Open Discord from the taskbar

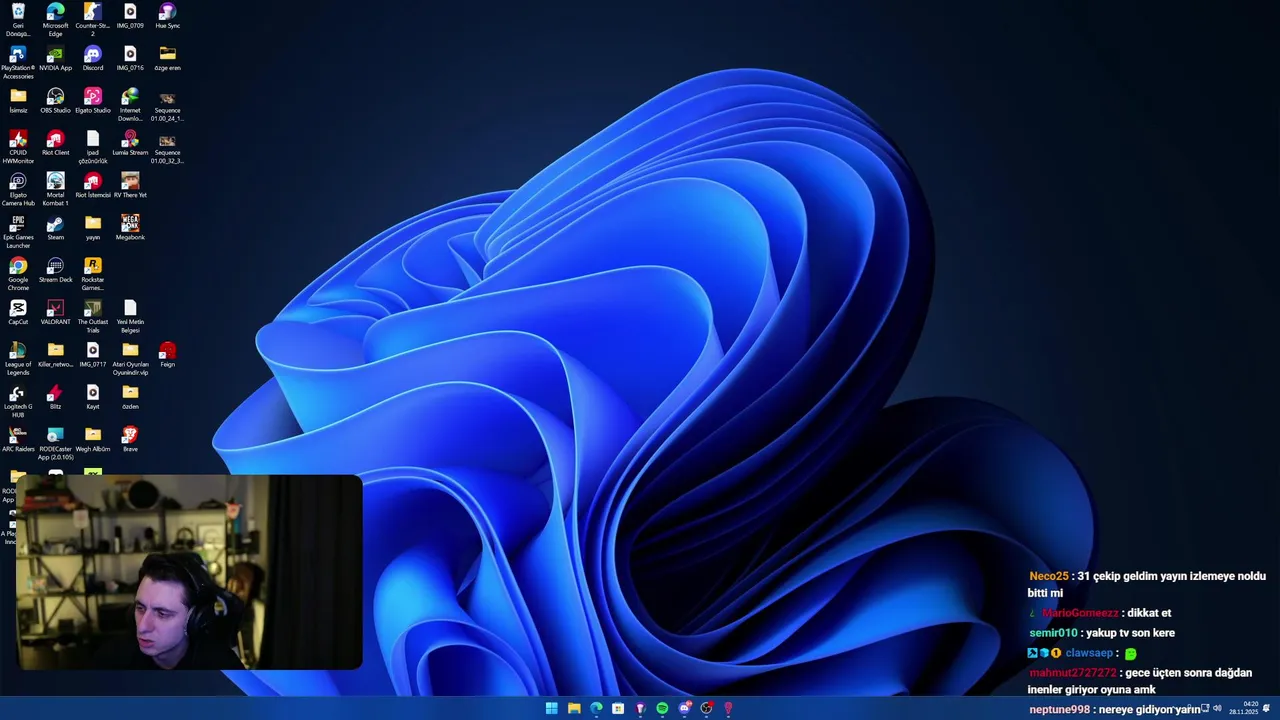pyautogui.click(x=684, y=708)
